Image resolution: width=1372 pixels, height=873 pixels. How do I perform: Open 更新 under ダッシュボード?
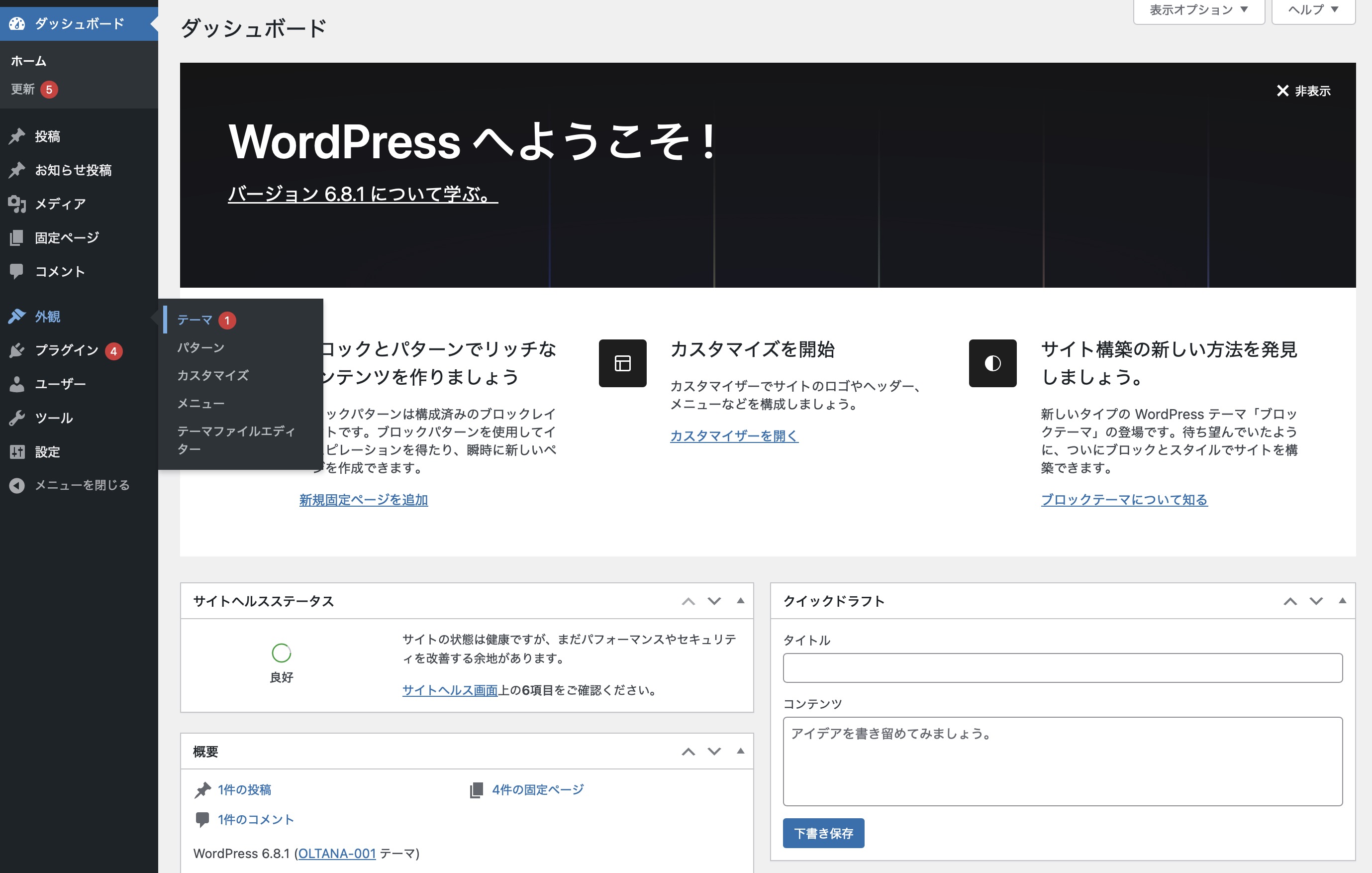[23, 89]
